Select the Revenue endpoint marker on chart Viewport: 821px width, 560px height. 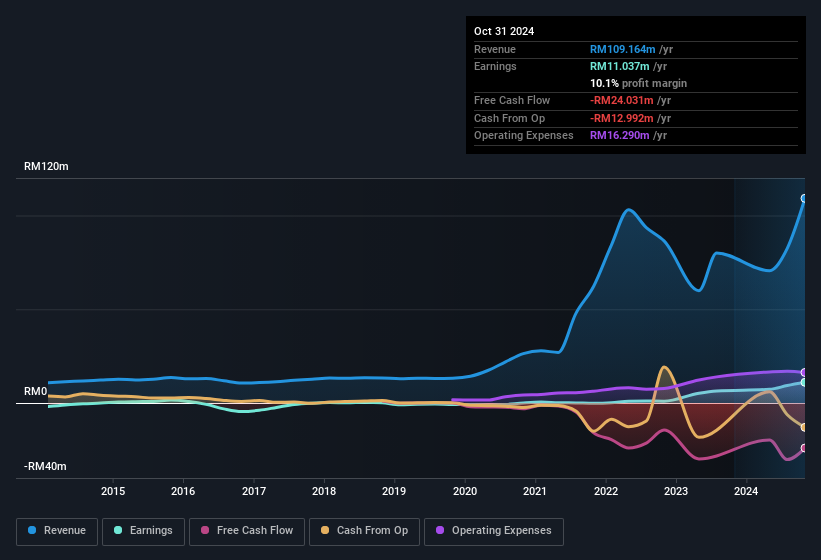804,198
